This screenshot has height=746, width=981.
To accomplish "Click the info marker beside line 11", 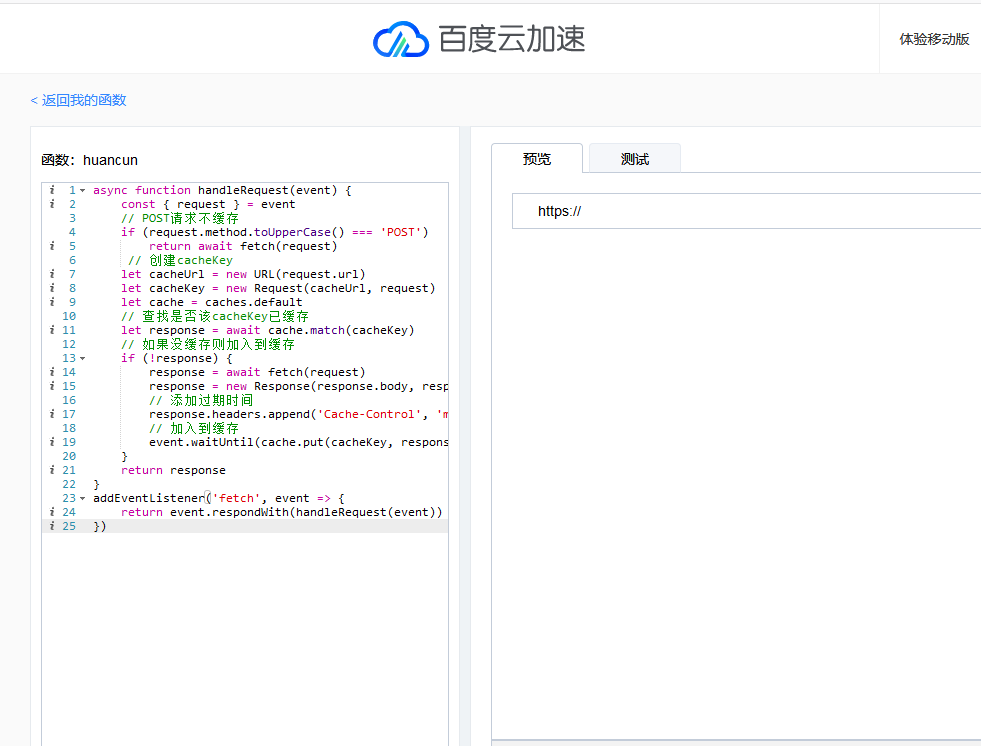I will tap(51, 330).
